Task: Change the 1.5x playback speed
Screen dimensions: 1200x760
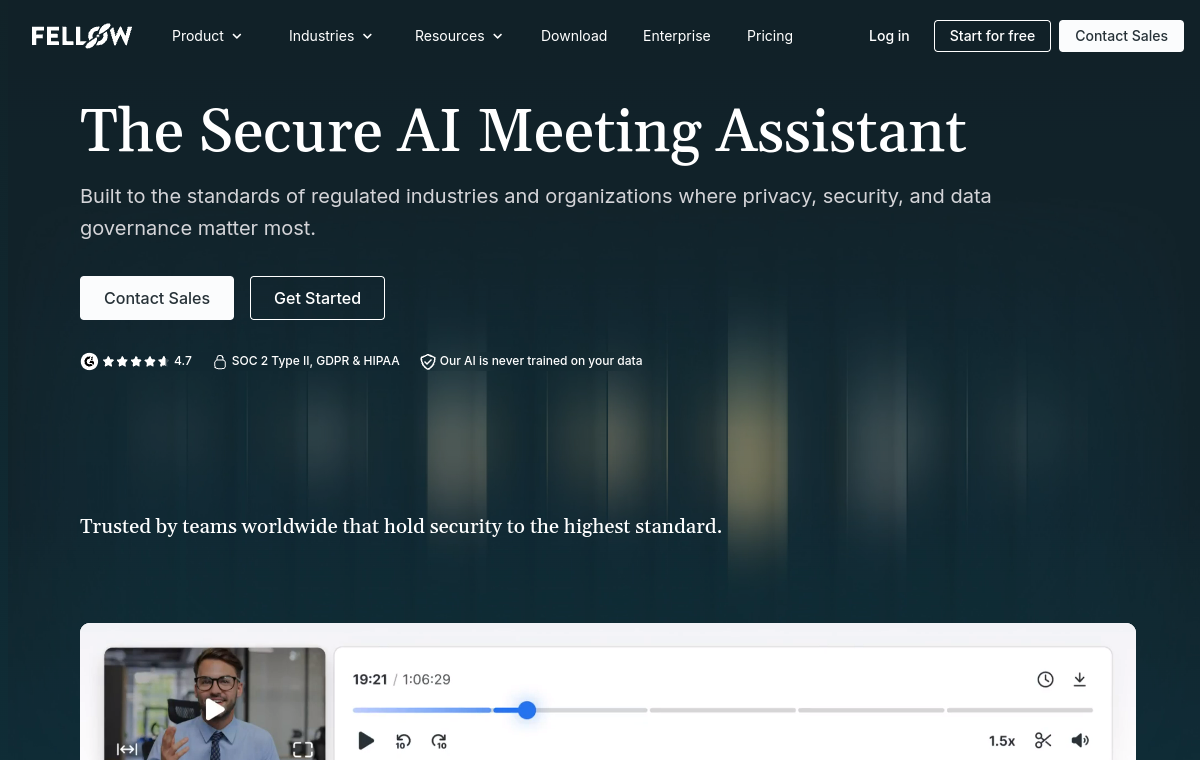Action: [1002, 741]
